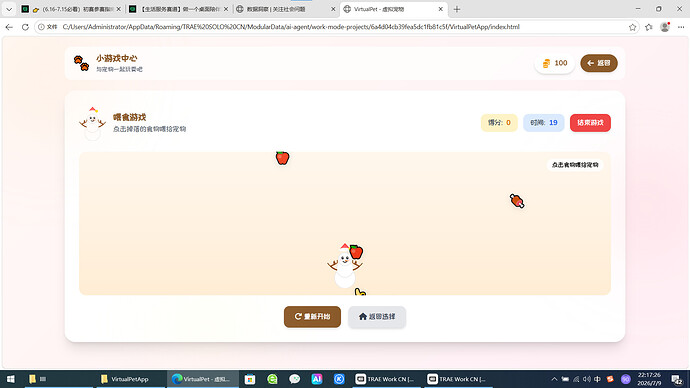
Task: Click the snowman pet in the play area
Action: click(344, 267)
